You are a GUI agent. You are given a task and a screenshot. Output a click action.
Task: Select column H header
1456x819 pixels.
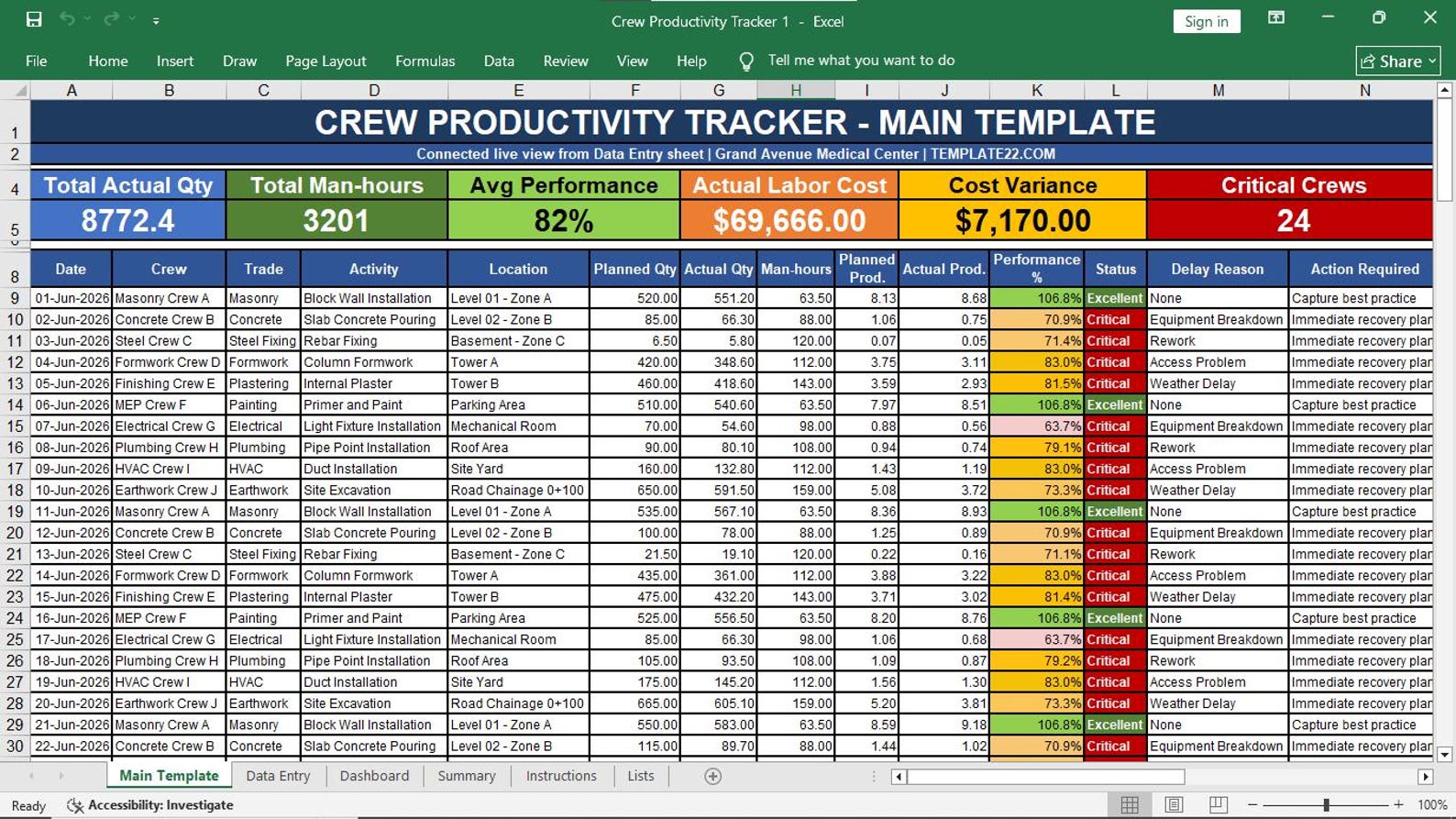coord(796,90)
